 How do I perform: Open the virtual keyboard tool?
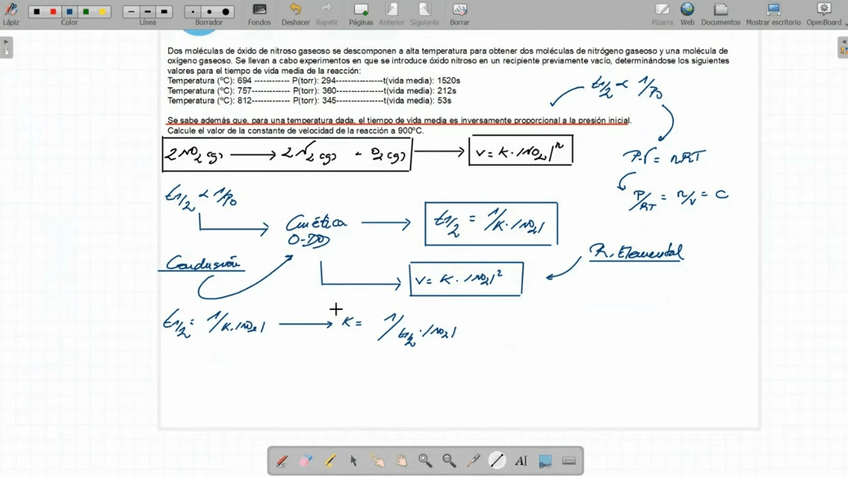[x=568, y=461]
